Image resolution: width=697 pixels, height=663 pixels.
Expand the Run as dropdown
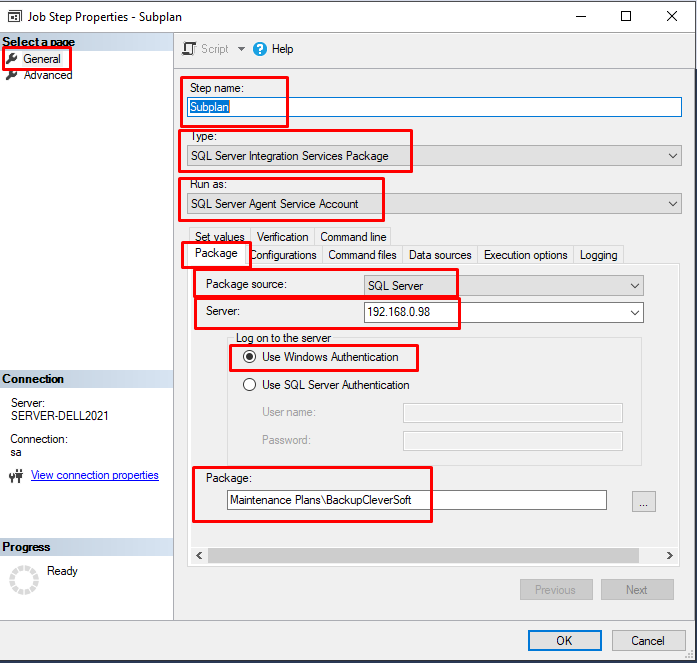(672, 204)
